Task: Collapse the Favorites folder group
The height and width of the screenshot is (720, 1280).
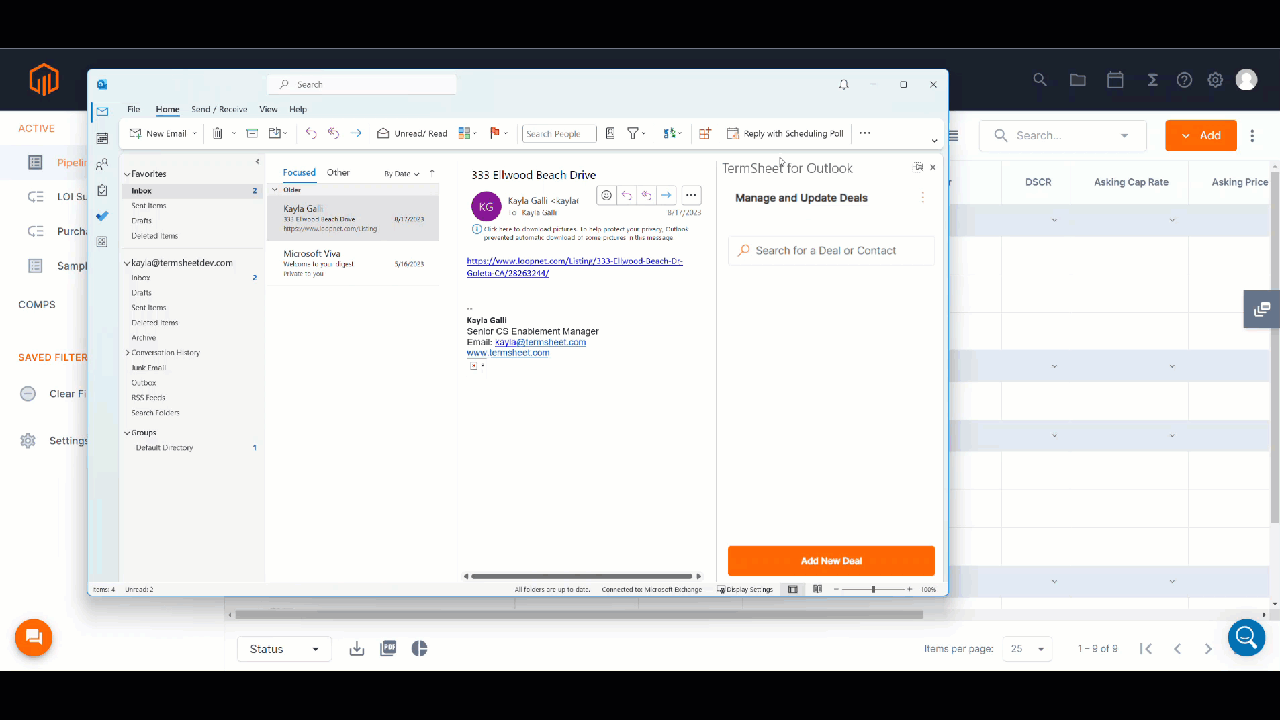Action: point(126,174)
